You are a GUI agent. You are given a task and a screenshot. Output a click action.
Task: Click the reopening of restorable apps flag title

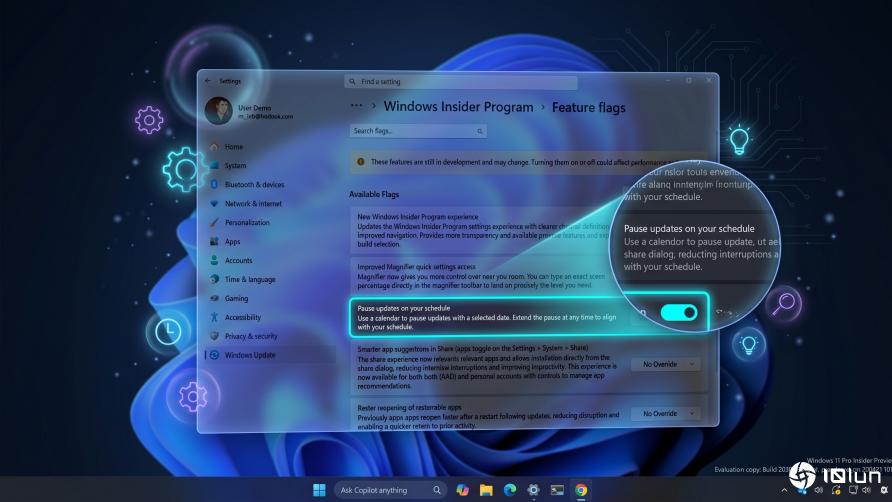409,408
